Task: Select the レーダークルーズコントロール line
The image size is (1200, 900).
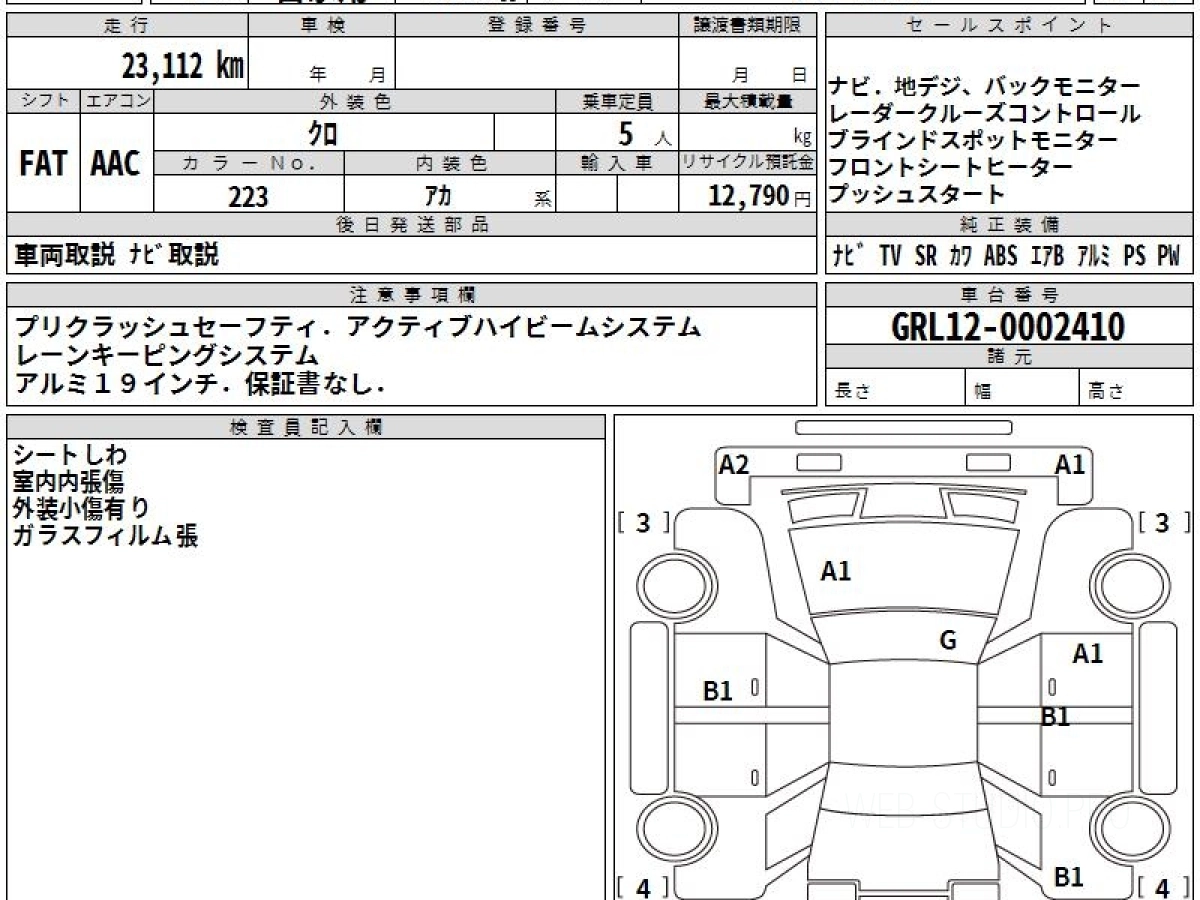Action: (x=984, y=114)
